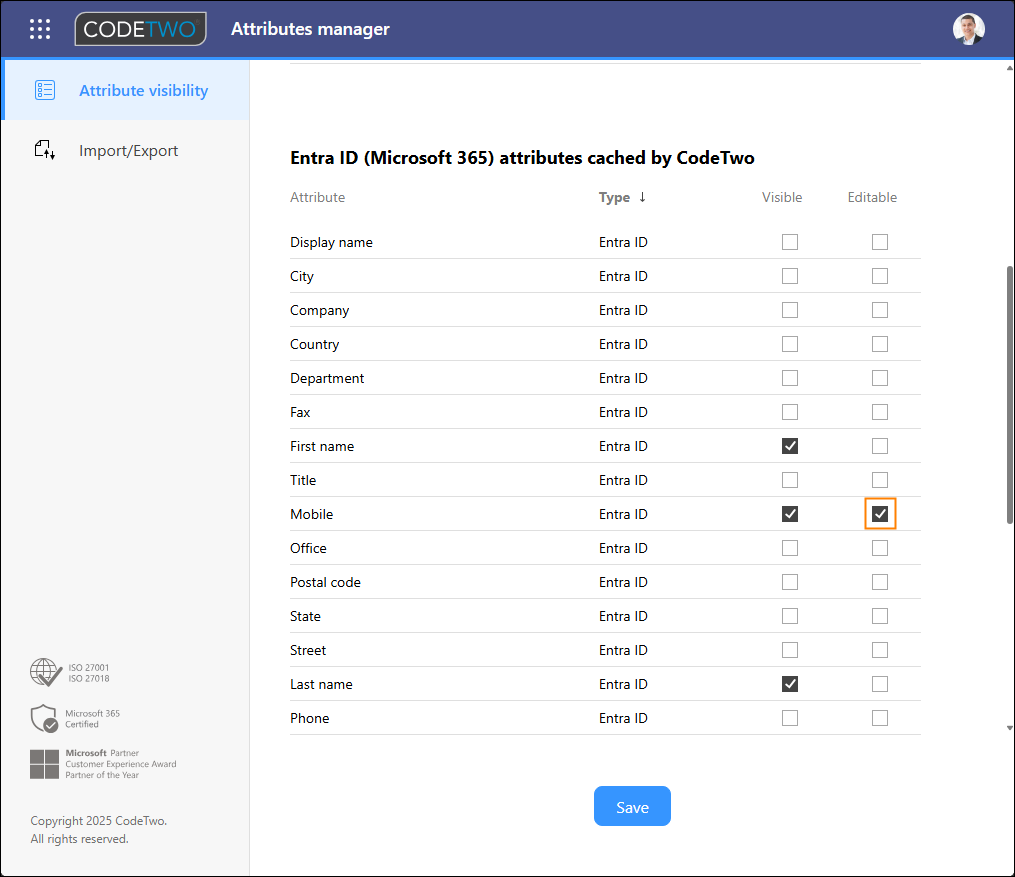Enable Visible checkbox for Display name
This screenshot has width=1015, height=877.
click(790, 242)
